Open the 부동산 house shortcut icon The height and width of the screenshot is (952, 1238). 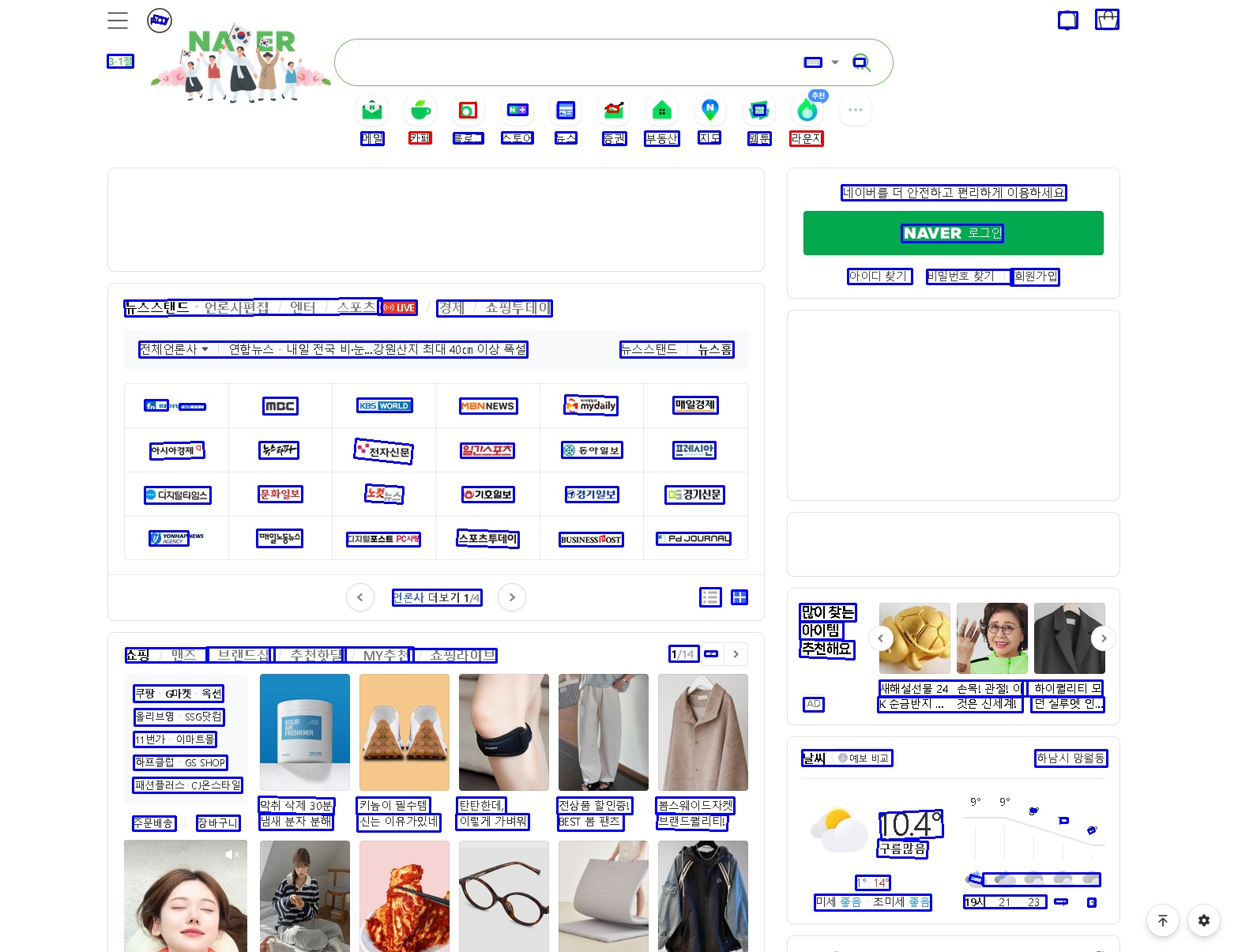point(662,110)
